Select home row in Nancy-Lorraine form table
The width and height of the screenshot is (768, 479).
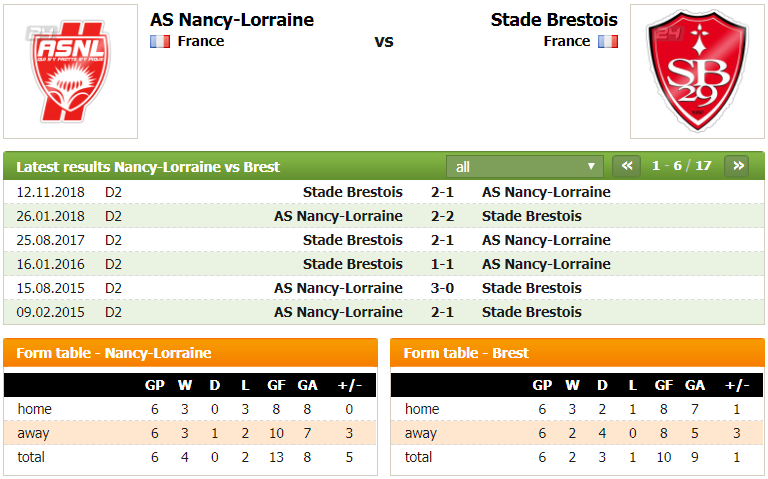(190, 409)
